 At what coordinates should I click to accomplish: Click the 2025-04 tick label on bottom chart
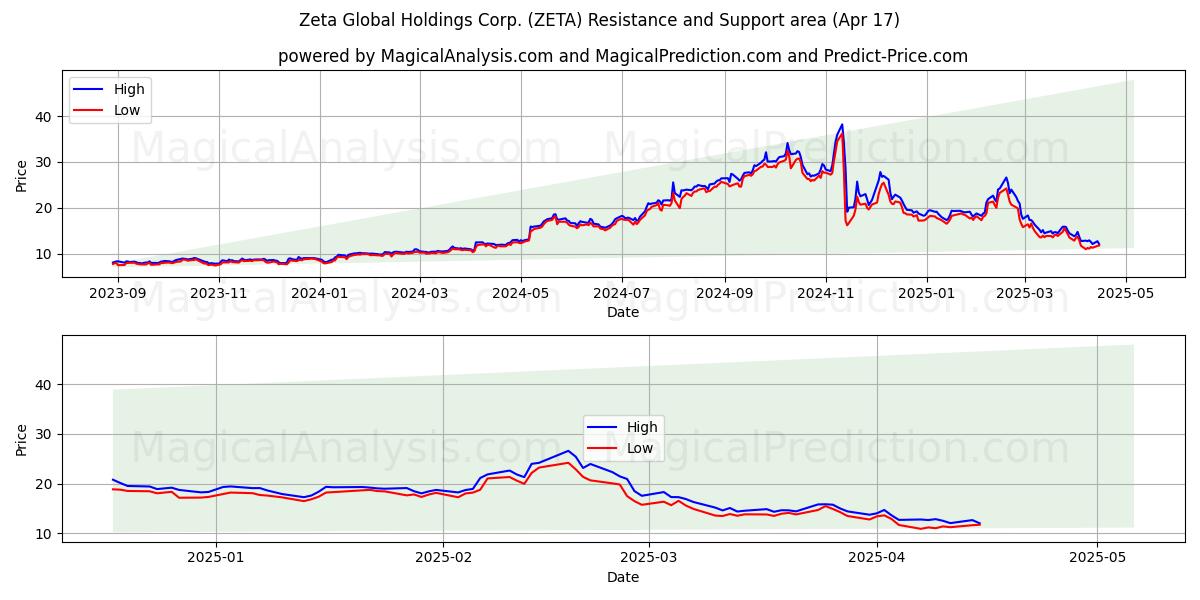877,559
